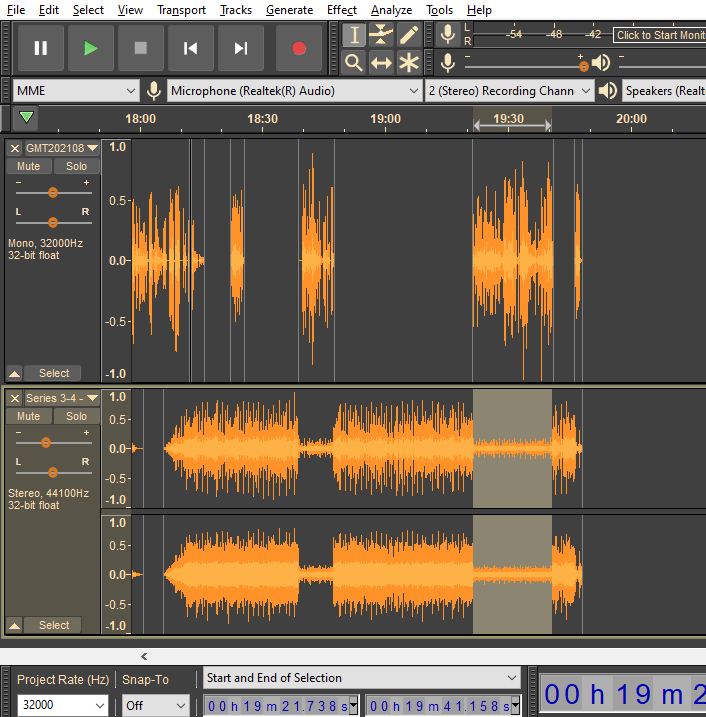Open the Analyze menu
706x717 pixels.
pyautogui.click(x=391, y=10)
